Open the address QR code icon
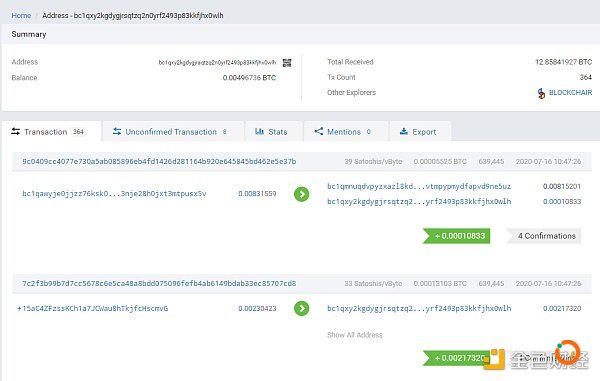 (287, 62)
